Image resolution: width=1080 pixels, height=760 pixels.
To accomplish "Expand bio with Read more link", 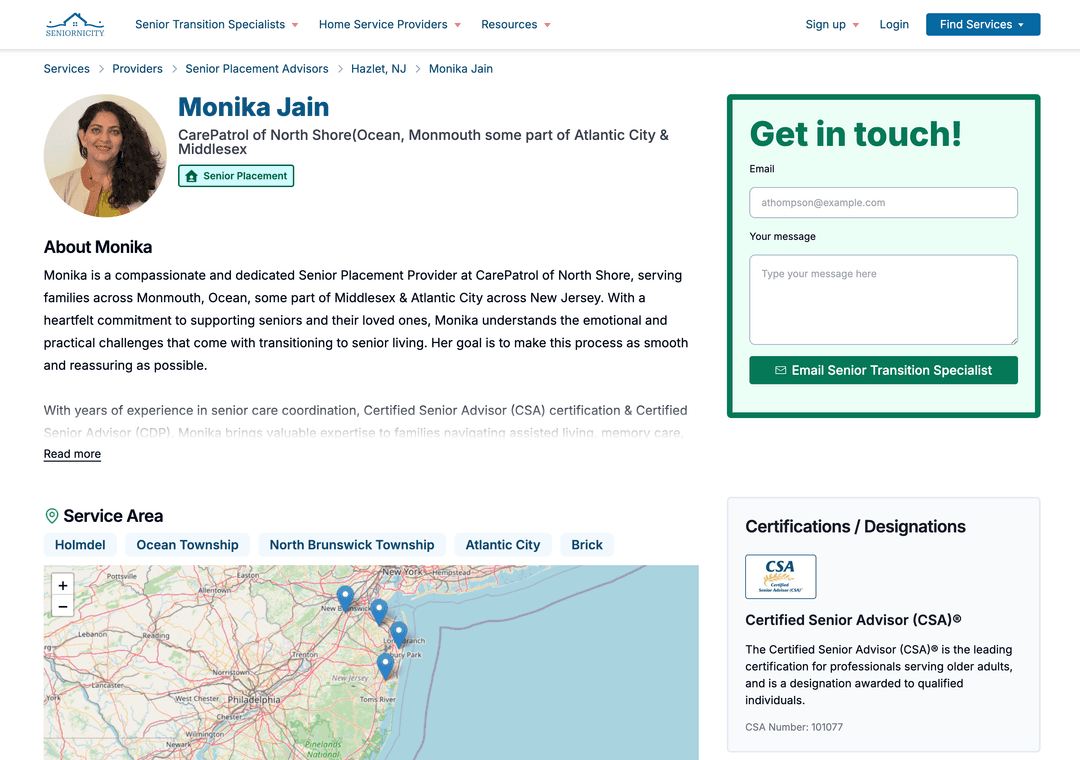I will (72, 454).
